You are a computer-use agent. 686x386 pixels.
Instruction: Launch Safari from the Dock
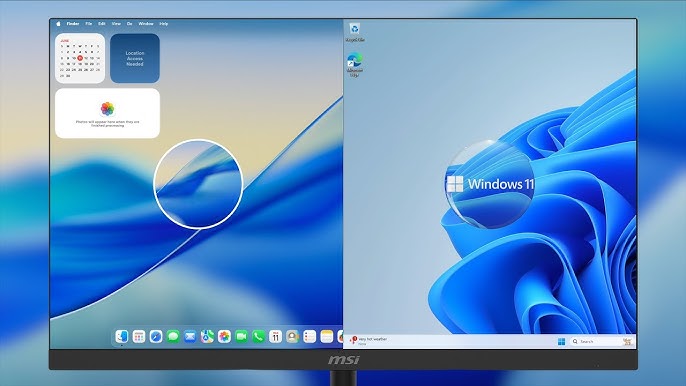(156, 336)
